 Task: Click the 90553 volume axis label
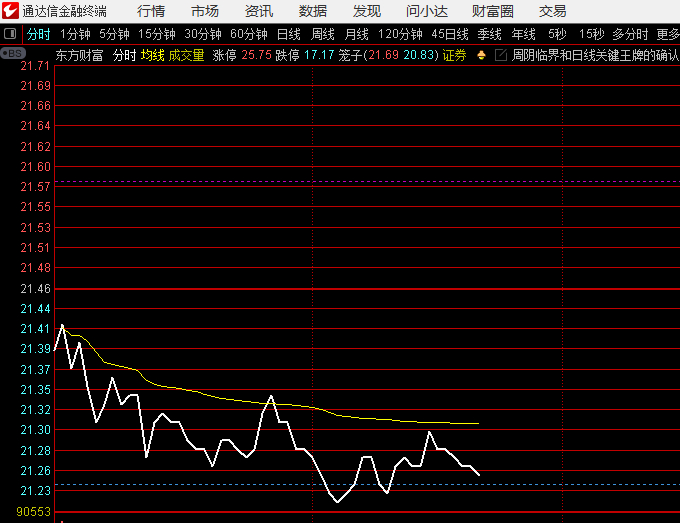(x=33, y=512)
